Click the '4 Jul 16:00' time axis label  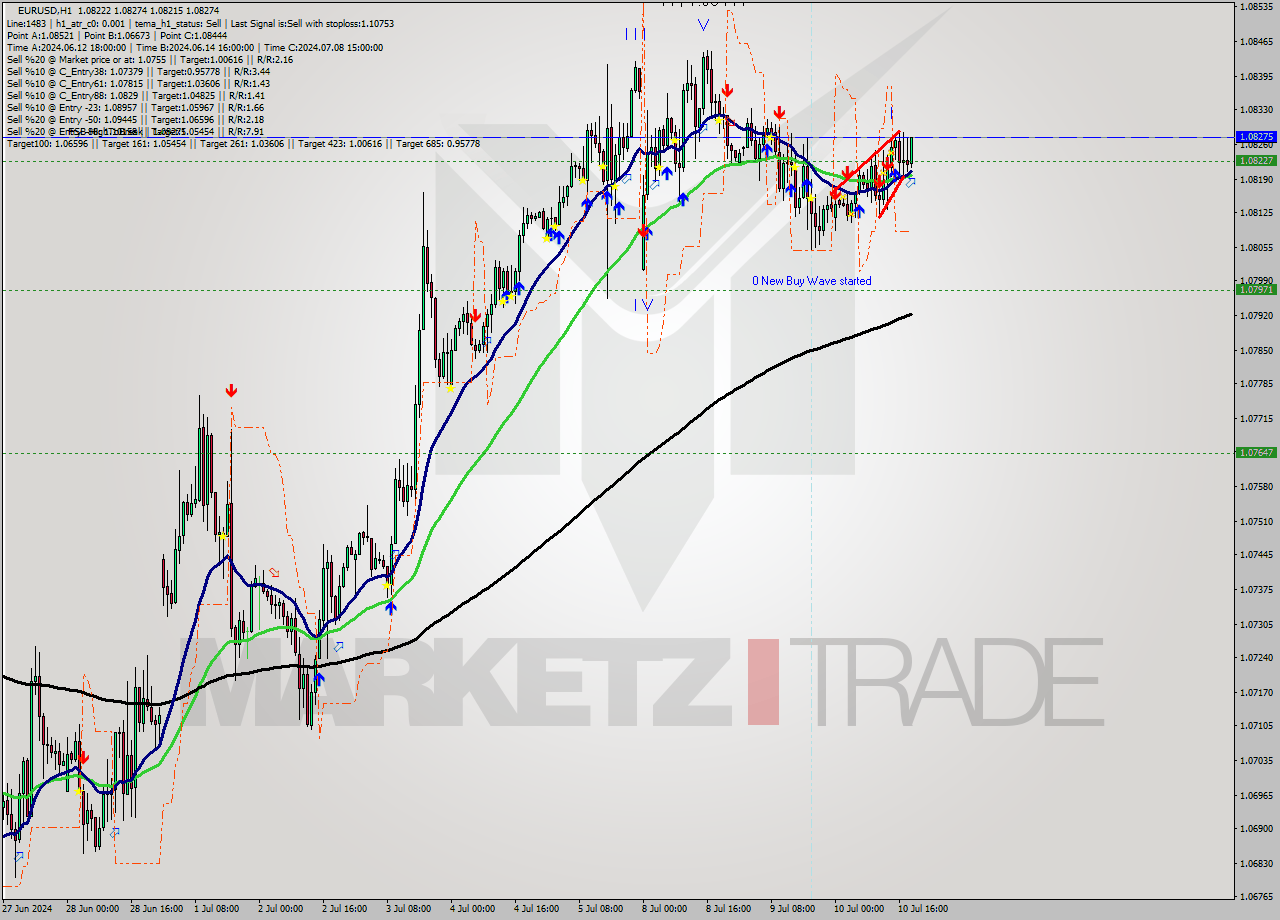point(536,909)
